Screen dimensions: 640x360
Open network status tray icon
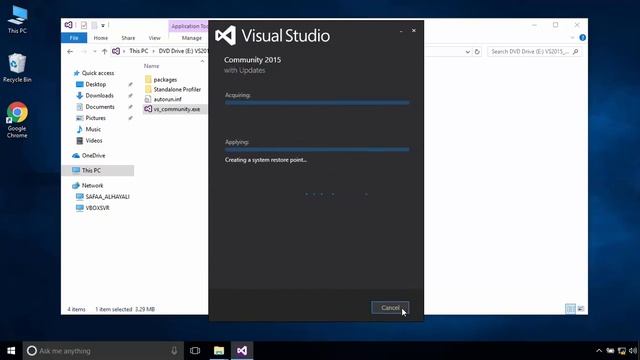tap(622, 351)
